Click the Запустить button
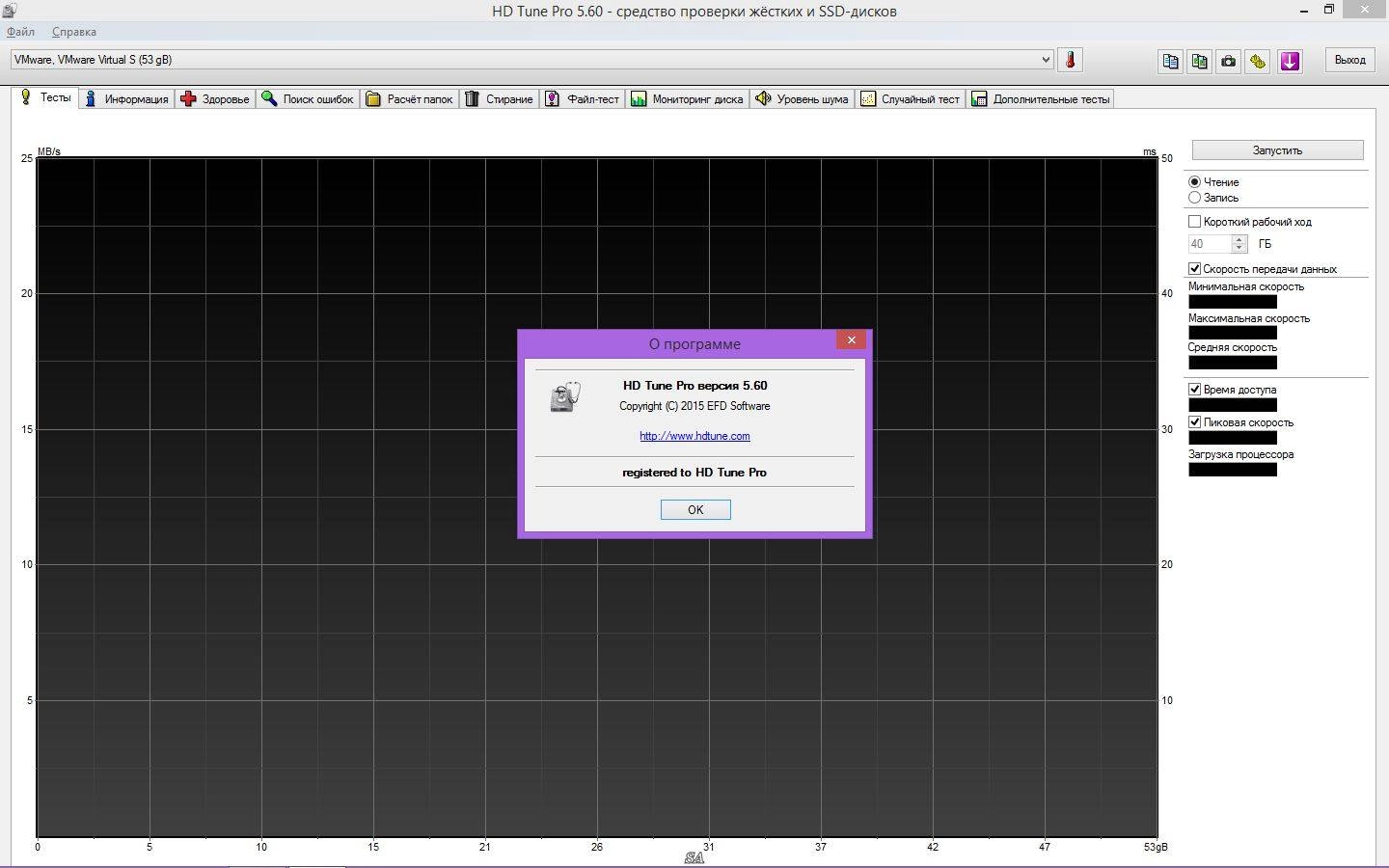 pos(1277,150)
